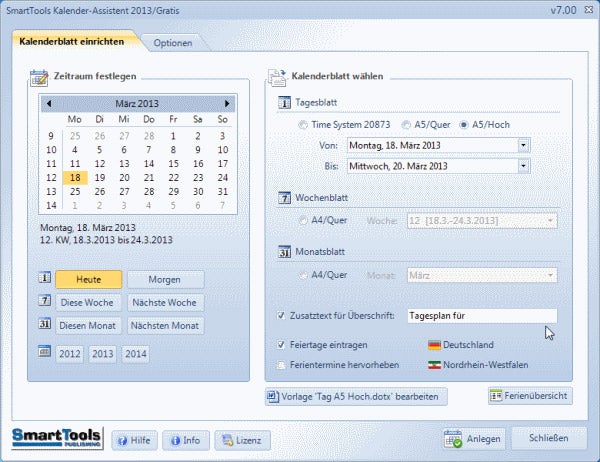The width and height of the screenshot is (600, 462).
Task: Switch to Optionen tab
Action: [173, 43]
